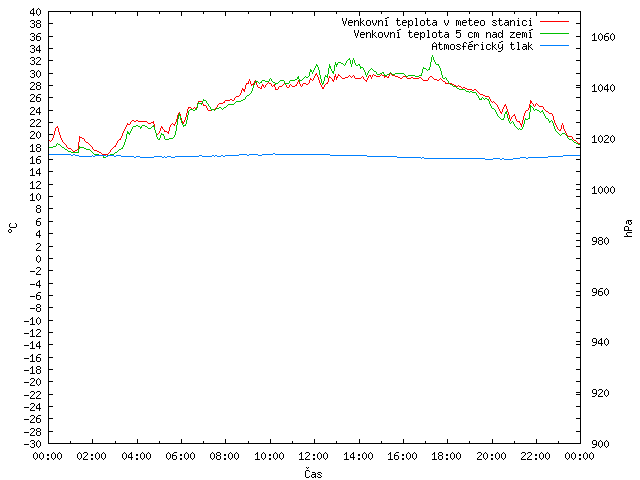The height and width of the screenshot is (480, 640).
Task: Click the right axis value 920
Action: pos(600,393)
